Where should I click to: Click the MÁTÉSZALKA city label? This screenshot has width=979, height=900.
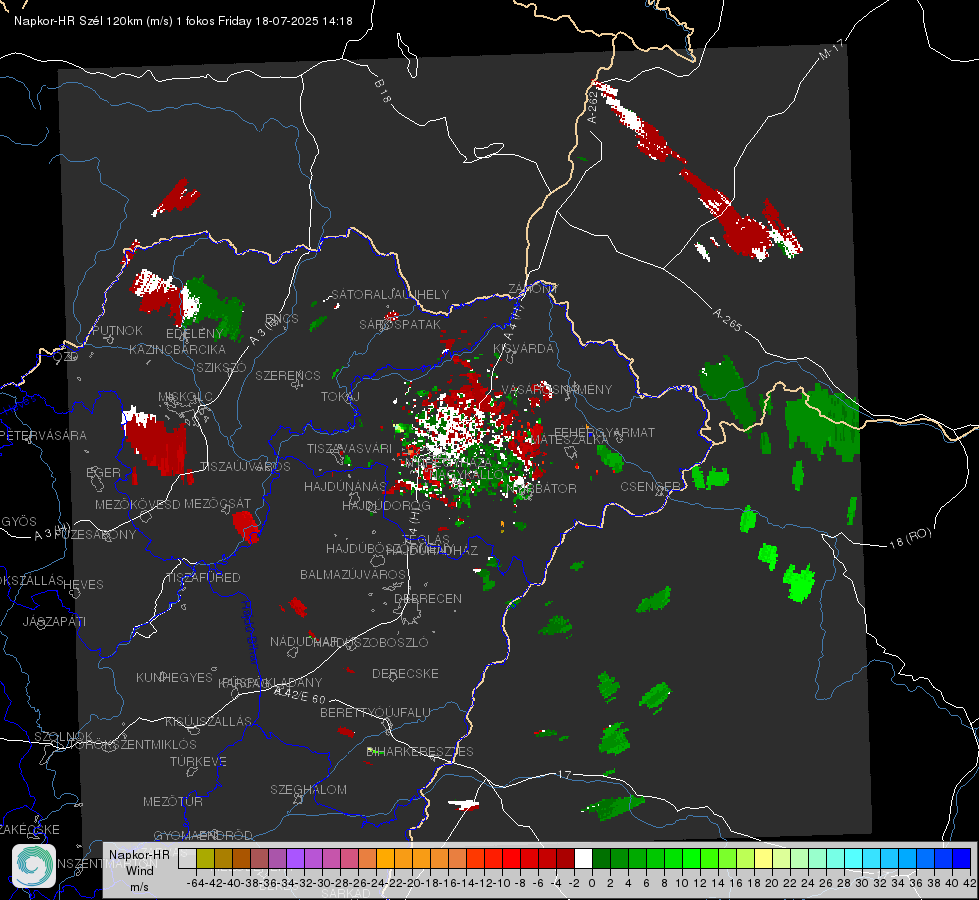click(569, 440)
